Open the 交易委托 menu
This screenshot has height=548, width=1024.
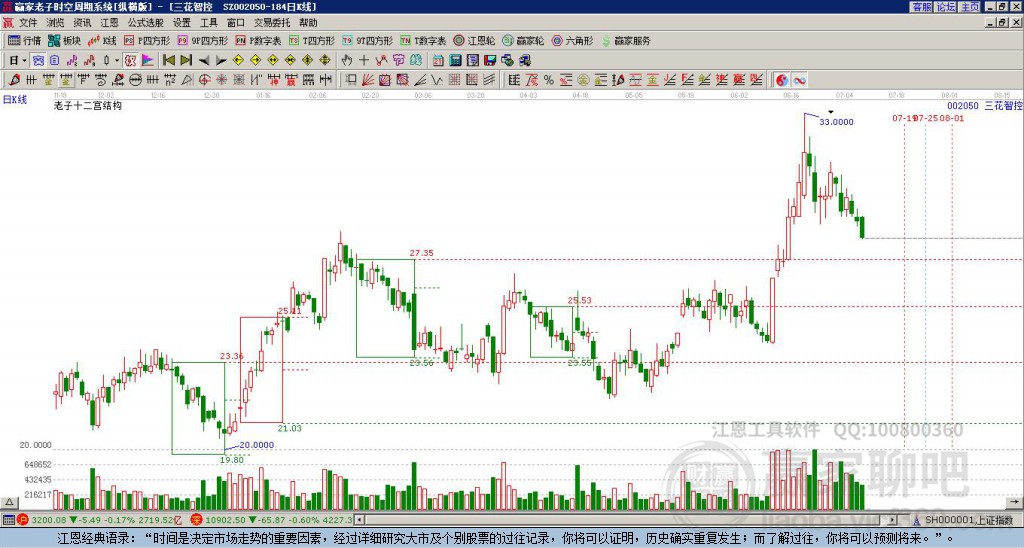coord(272,23)
